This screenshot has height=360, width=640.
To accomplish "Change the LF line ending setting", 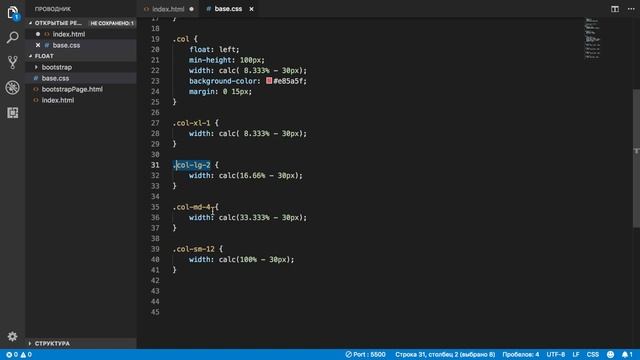I will point(576,355).
